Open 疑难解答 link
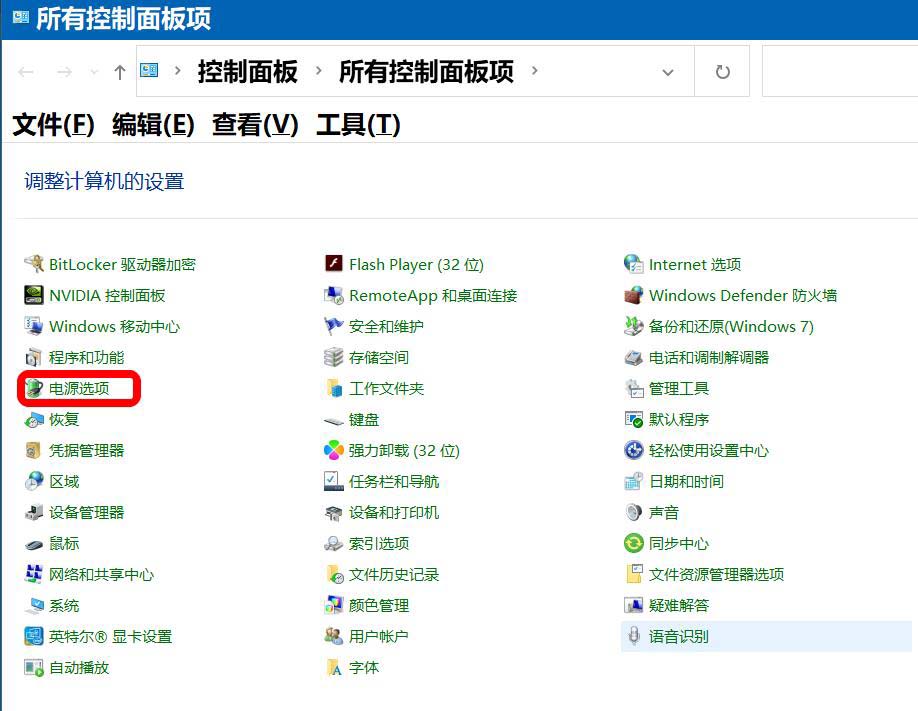 point(679,606)
